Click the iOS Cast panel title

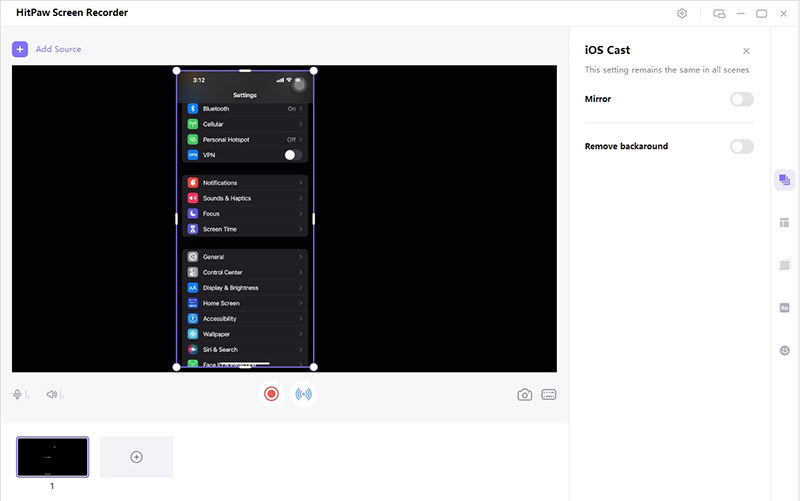(607, 50)
